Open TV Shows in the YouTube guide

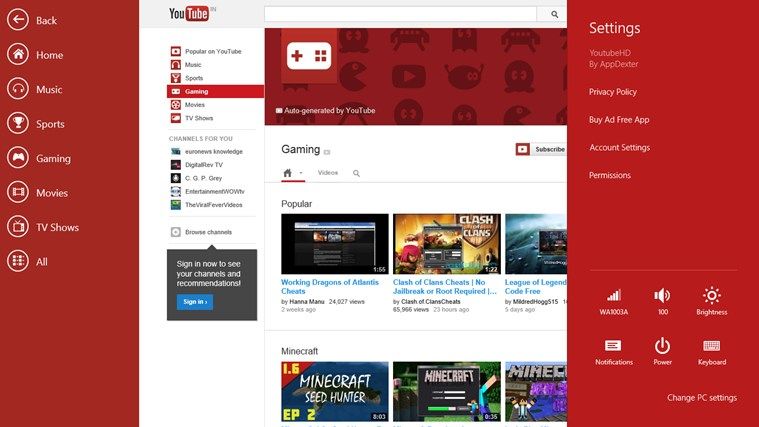[198, 118]
